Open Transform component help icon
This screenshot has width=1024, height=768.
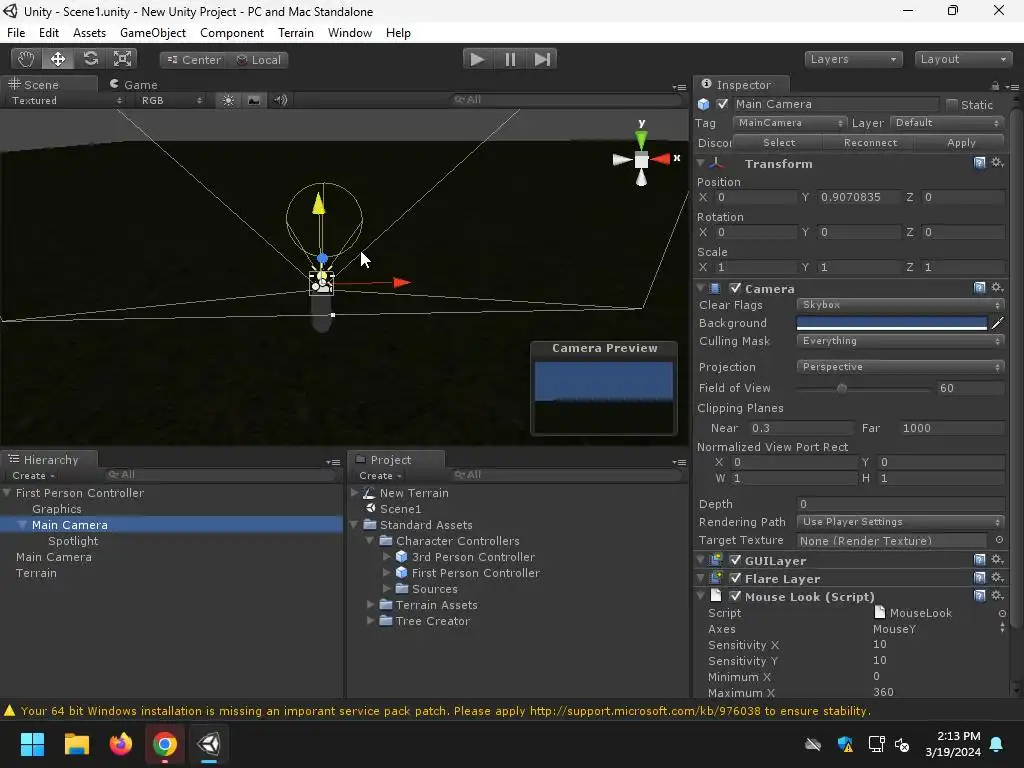979,163
